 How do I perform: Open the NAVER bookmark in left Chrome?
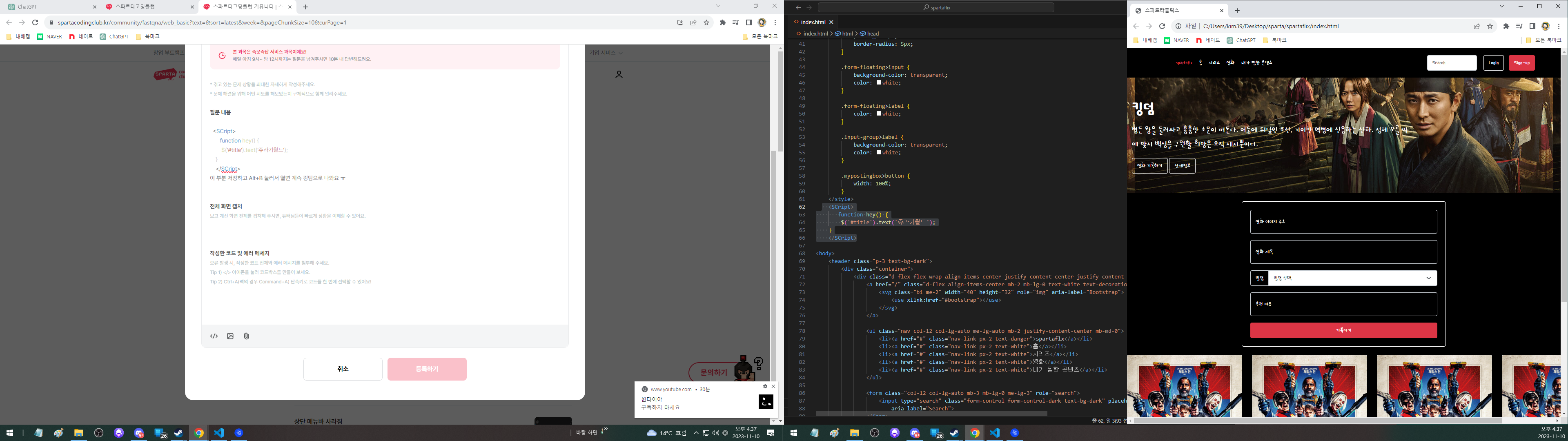pyautogui.click(x=49, y=37)
